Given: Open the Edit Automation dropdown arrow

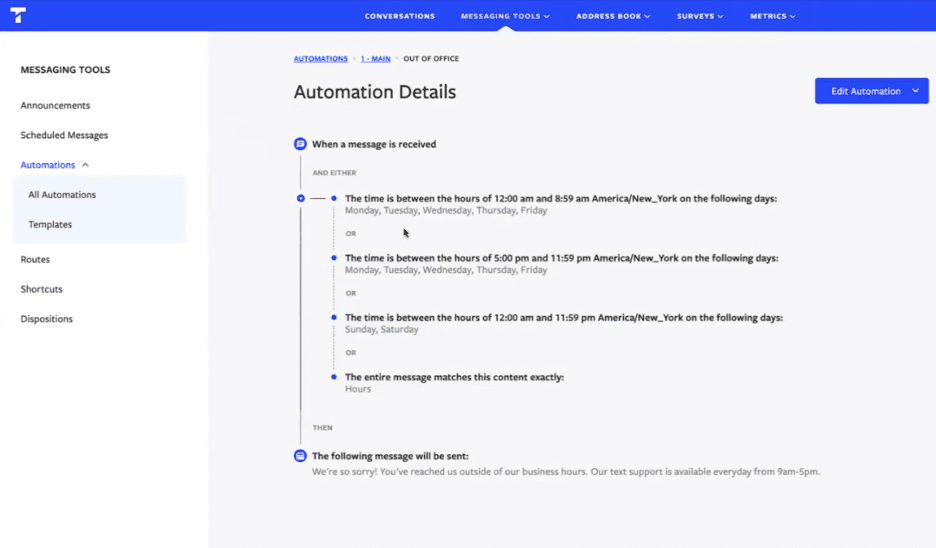Looking at the screenshot, I should [x=915, y=91].
